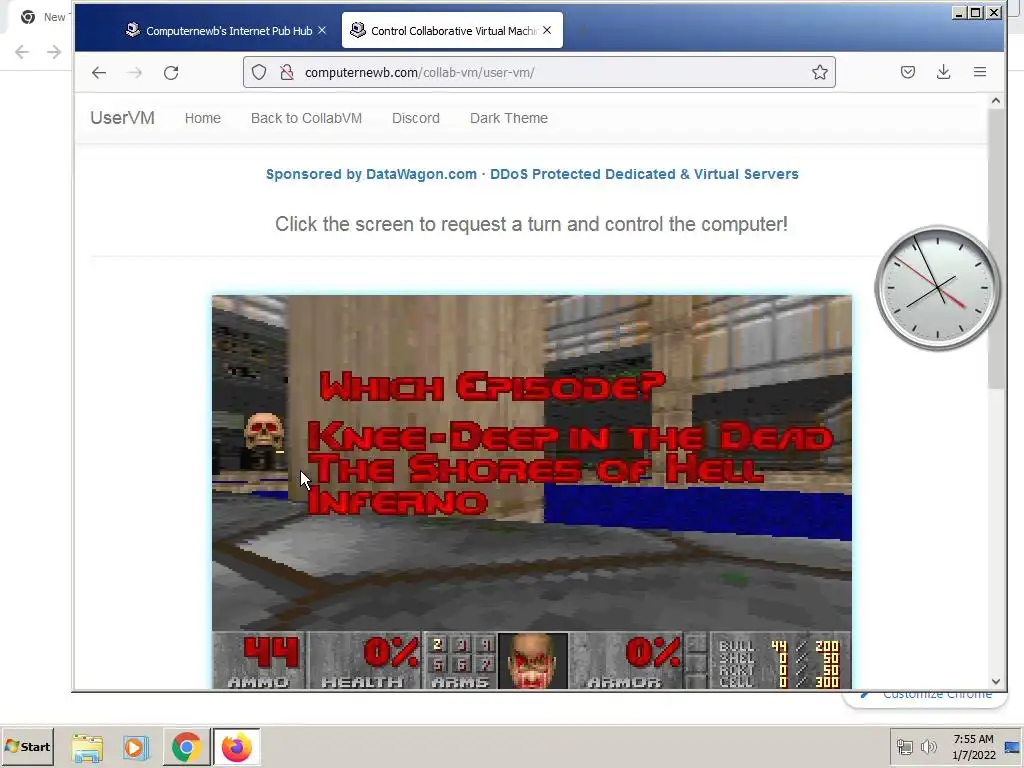Close the Control Collaborative Virtual Machine tab
The image size is (1024, 768).
point(547,30)
